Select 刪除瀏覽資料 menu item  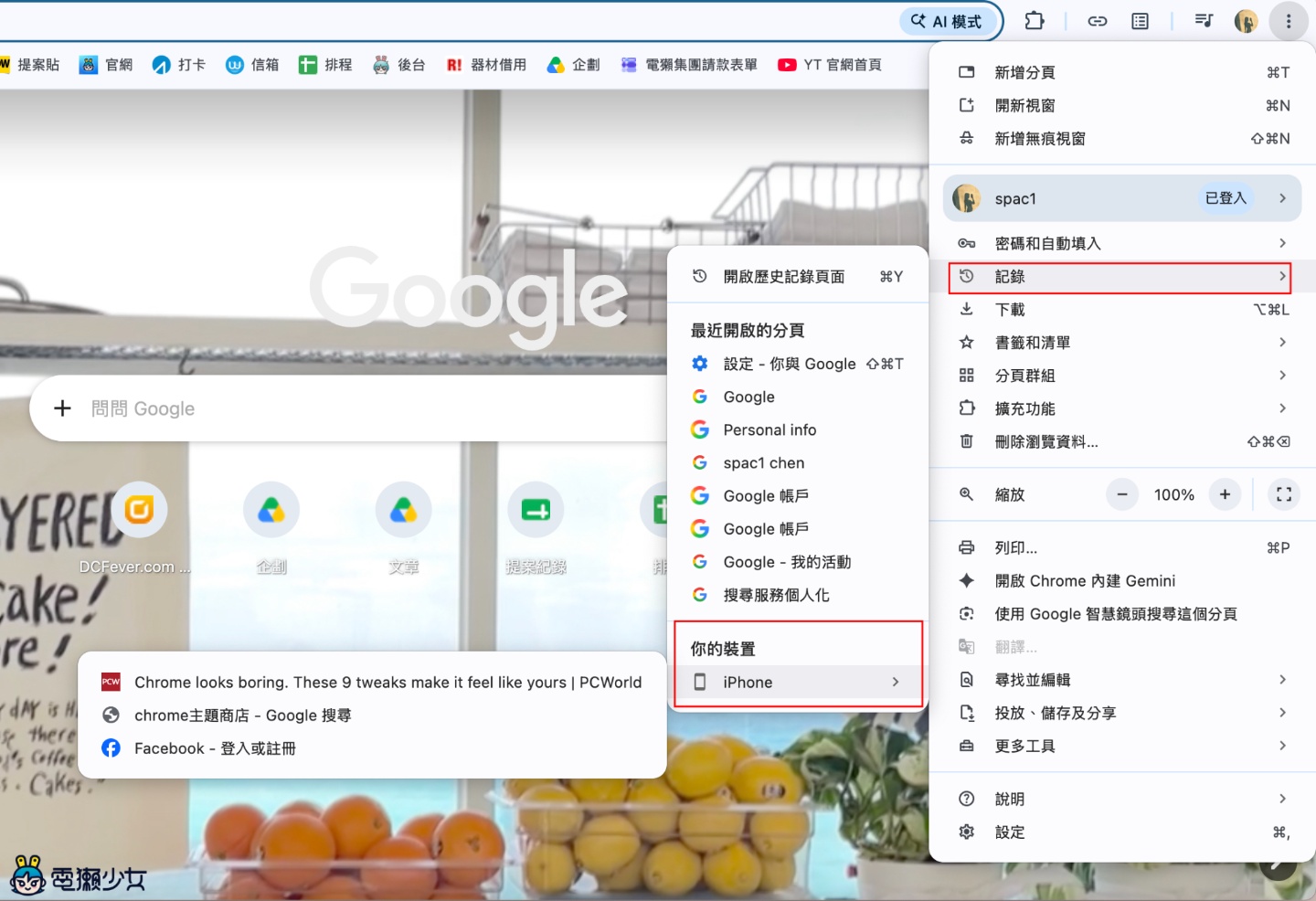click(x=1122, y=441)
